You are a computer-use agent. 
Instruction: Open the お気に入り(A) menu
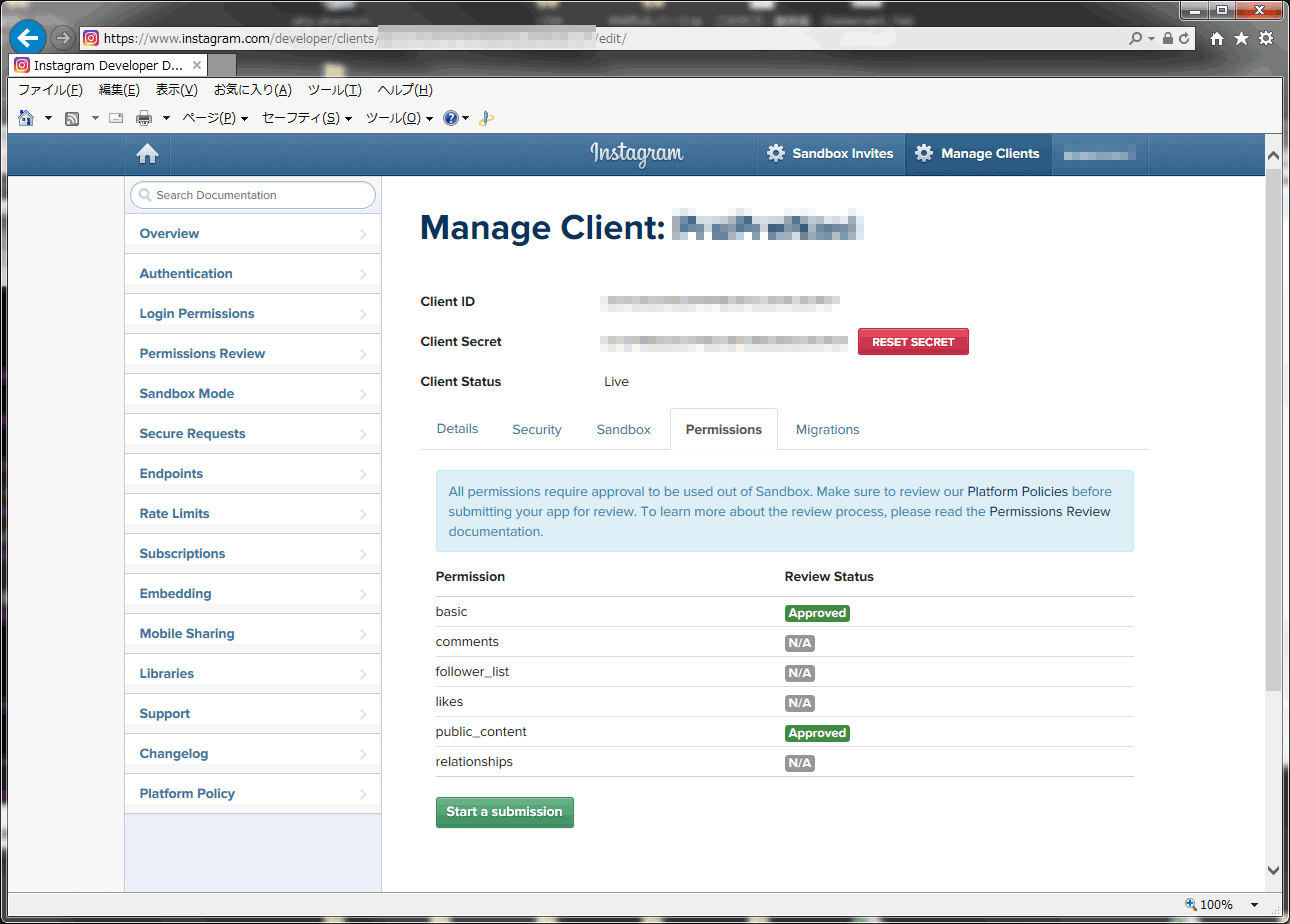click(x=253, y=90)
